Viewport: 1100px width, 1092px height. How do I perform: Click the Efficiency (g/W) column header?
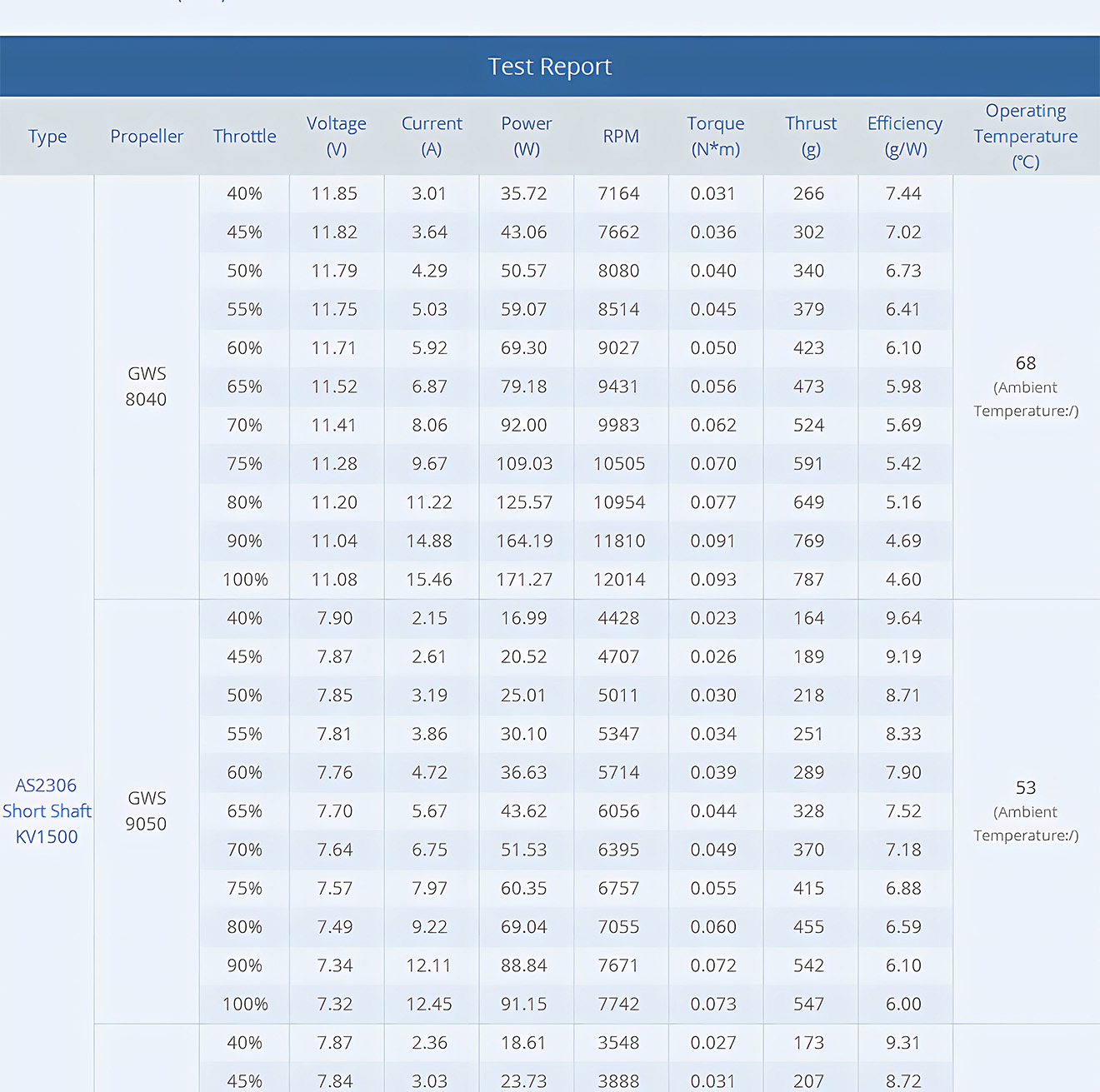point(904,137)
